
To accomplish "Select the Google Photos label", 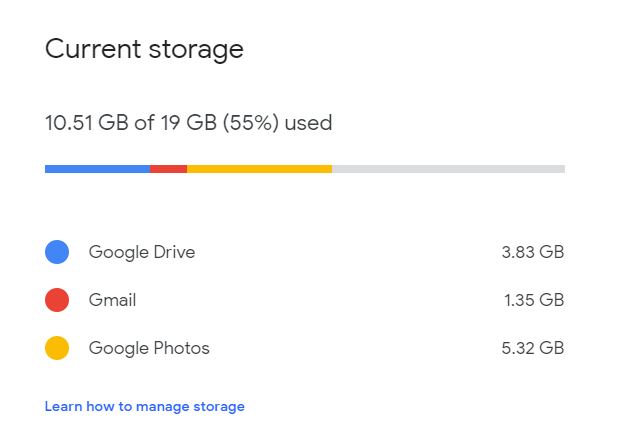I will click(149, 348).
